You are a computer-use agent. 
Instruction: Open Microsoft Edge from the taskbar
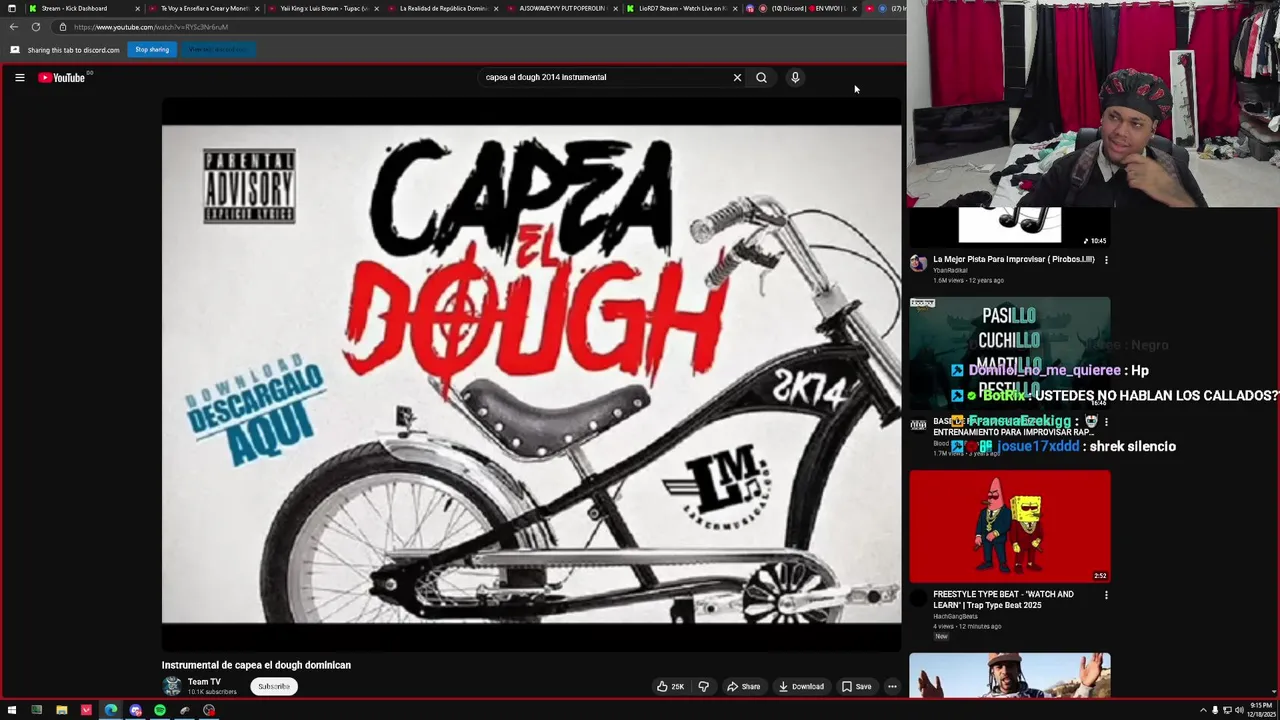click(111, 710)
